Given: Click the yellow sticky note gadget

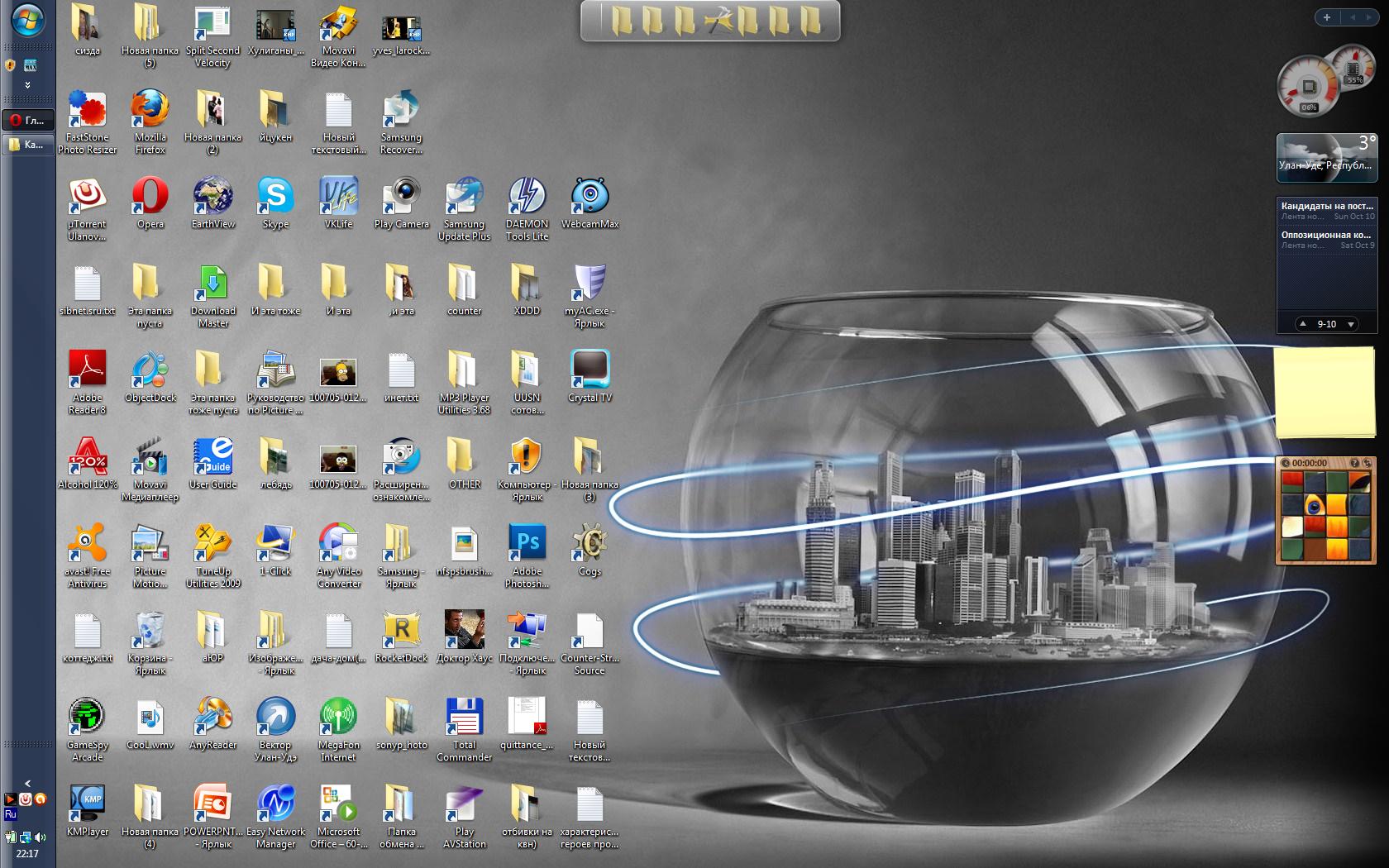Looking at the screenshot, I should [1325, 393].
